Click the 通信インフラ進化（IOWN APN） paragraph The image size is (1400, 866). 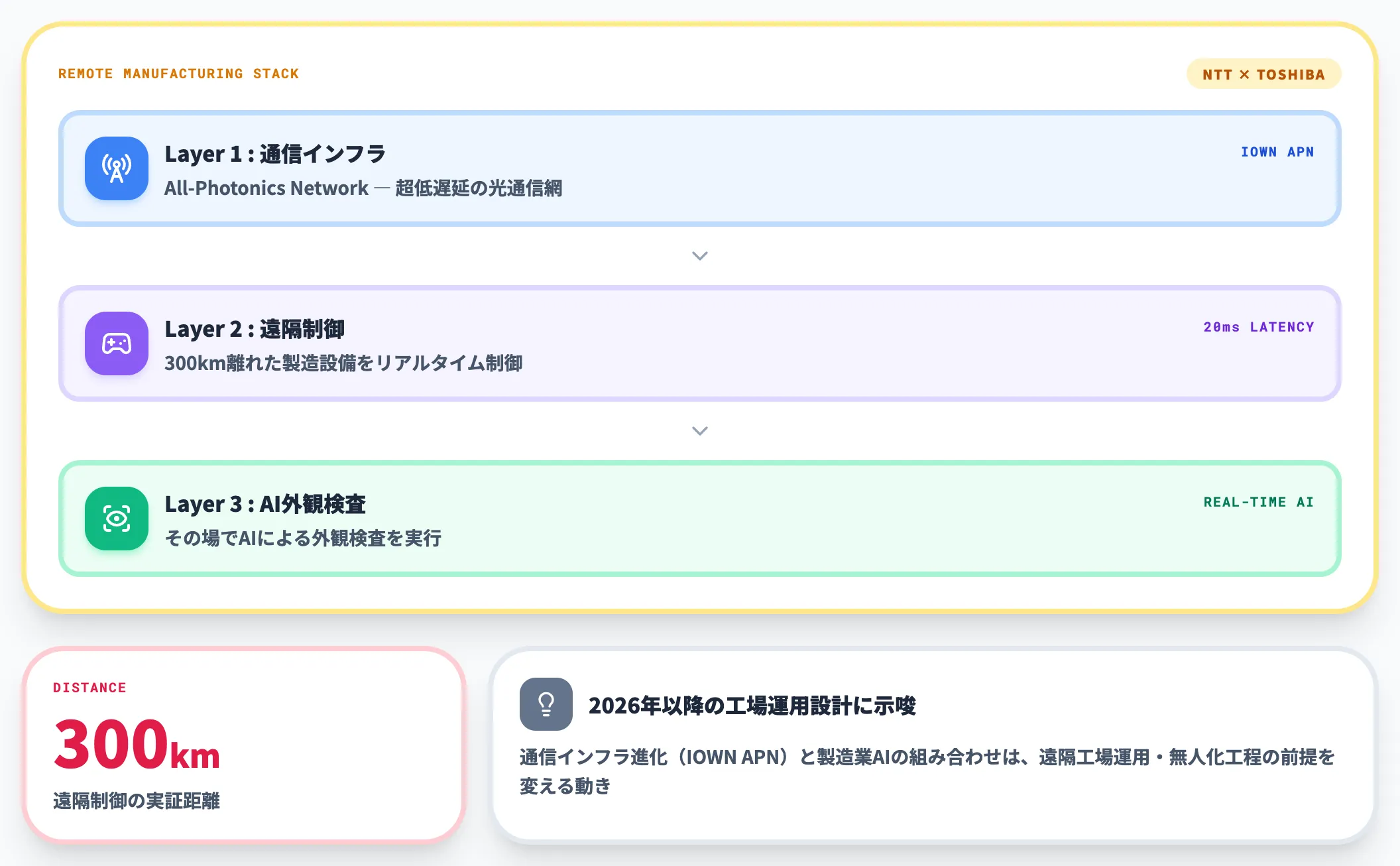tap(927, 771)
